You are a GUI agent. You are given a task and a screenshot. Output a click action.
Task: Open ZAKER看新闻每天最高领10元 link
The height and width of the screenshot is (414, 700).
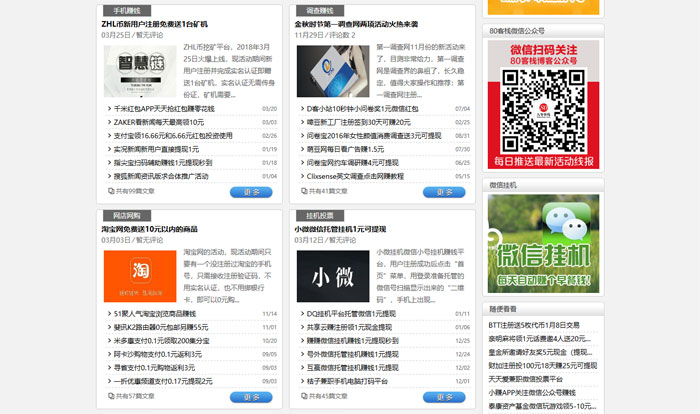pyautogui.click(x=158, y=122)
